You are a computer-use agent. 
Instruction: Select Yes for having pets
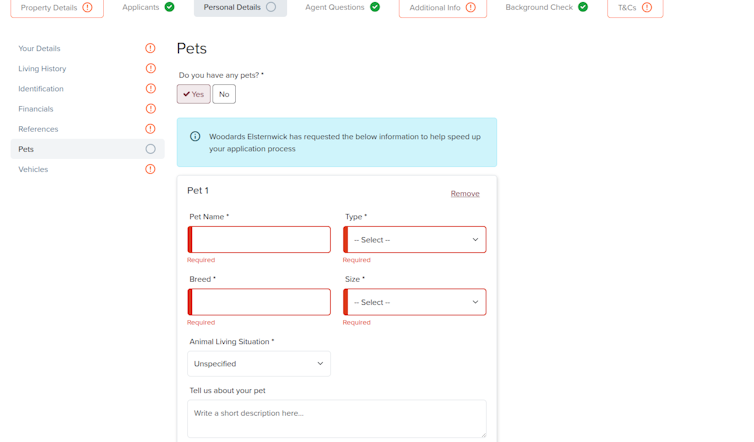(x=194, y=94)
